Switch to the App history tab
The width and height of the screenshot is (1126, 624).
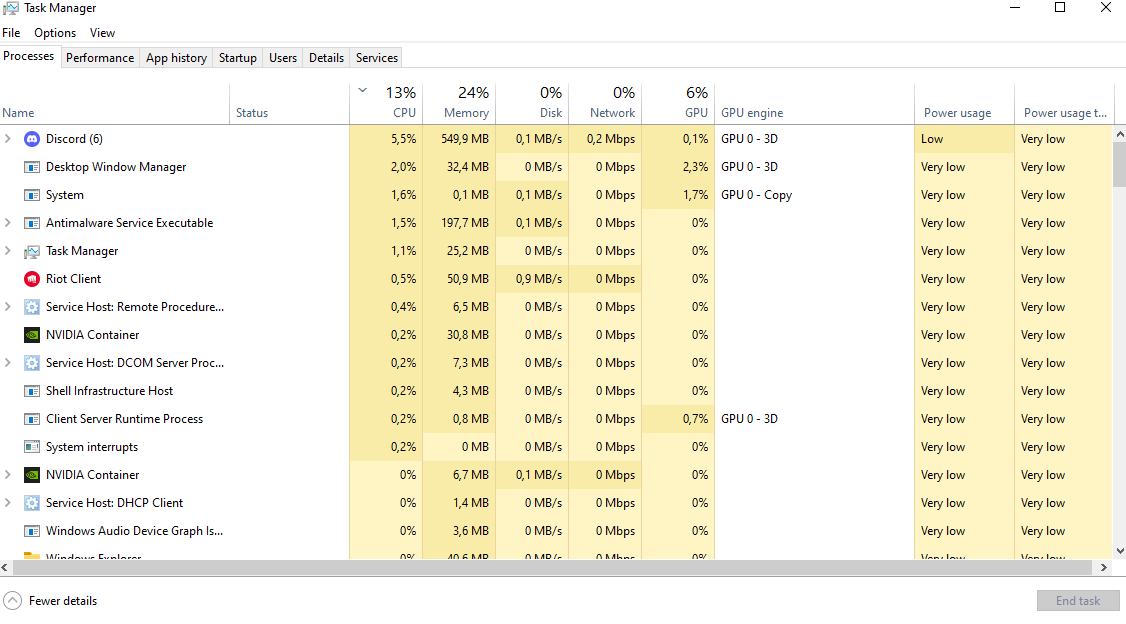(177, 57)
